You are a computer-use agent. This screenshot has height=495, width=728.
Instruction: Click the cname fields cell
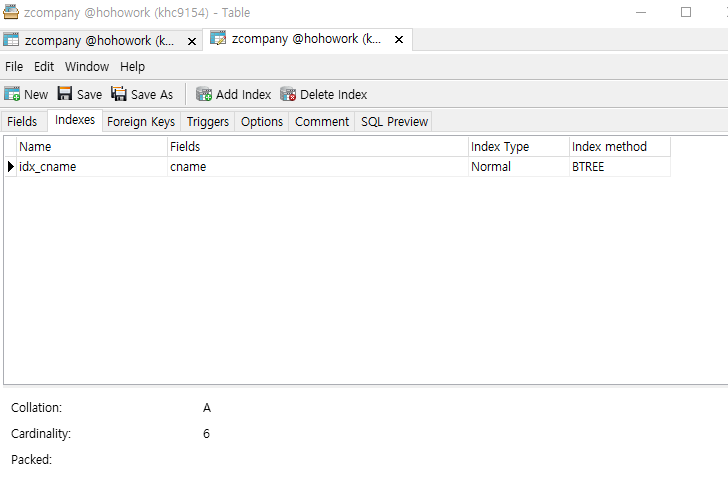[x=318, y=166]
